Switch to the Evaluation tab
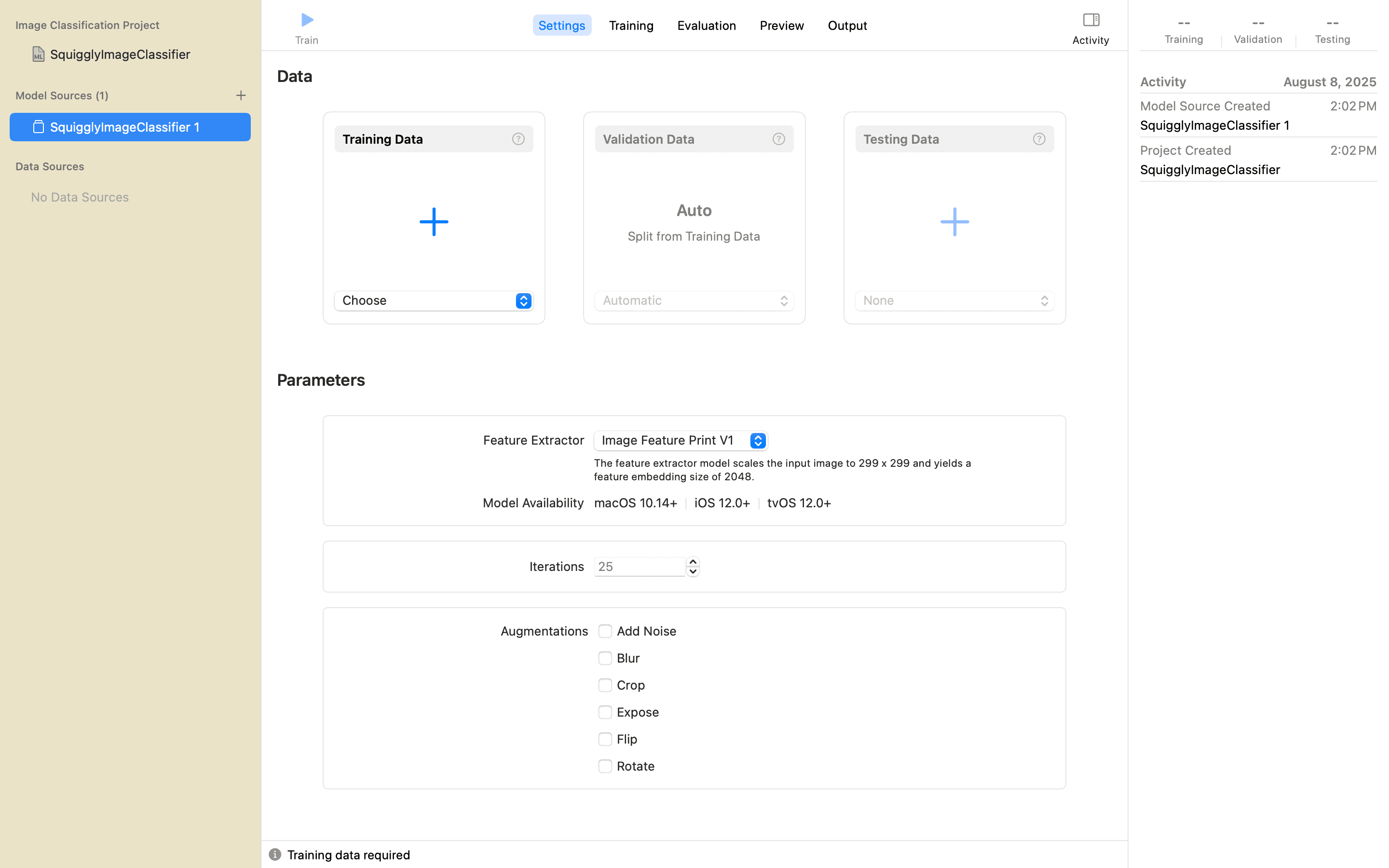 (706, 25)
